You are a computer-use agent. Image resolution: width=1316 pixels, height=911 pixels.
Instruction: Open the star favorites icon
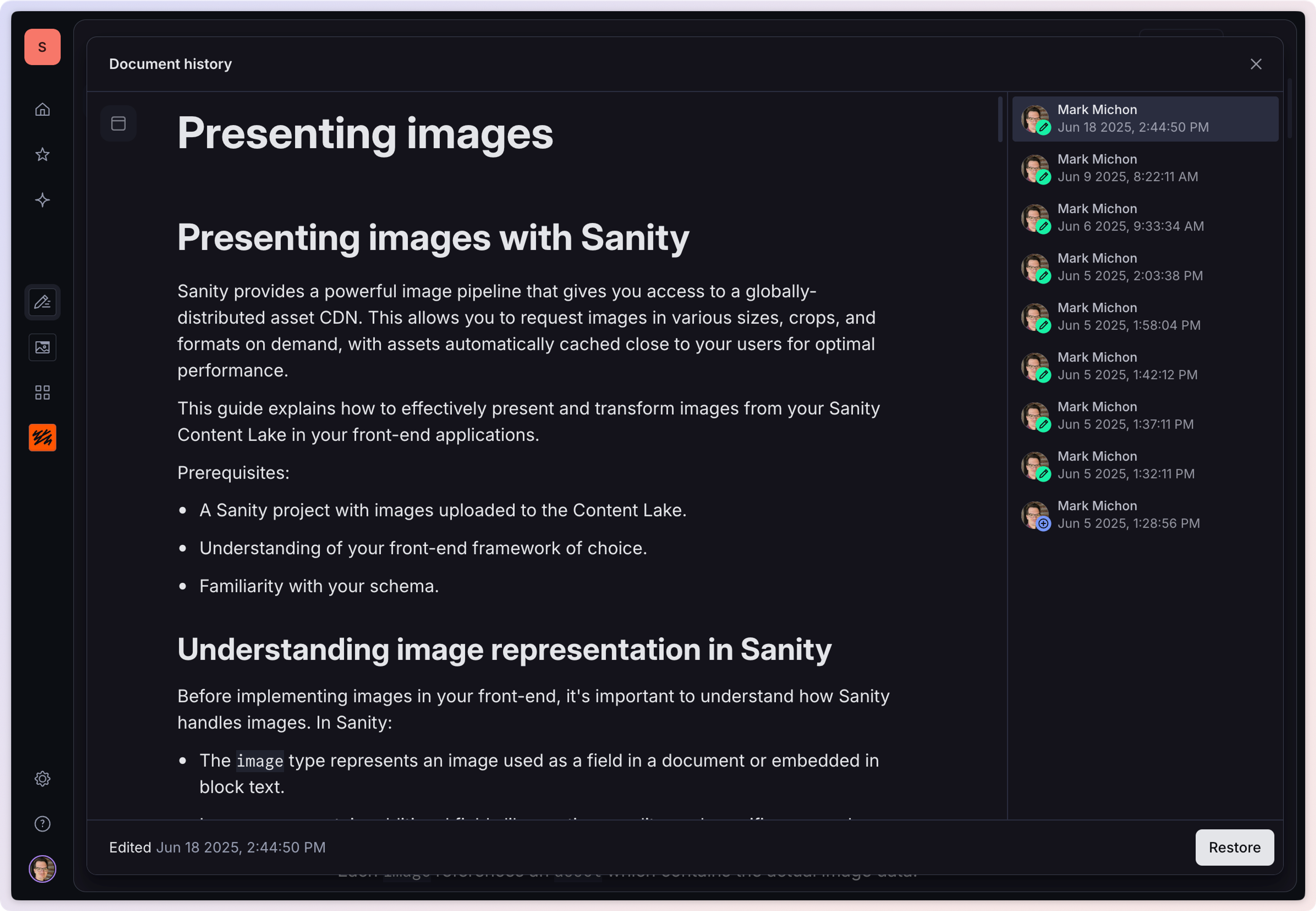[x=42, y=155]
